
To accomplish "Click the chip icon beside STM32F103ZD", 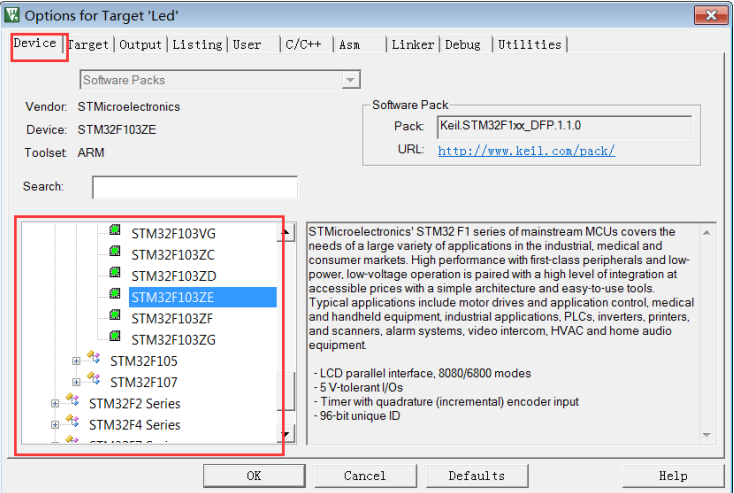I will [115, 272].
